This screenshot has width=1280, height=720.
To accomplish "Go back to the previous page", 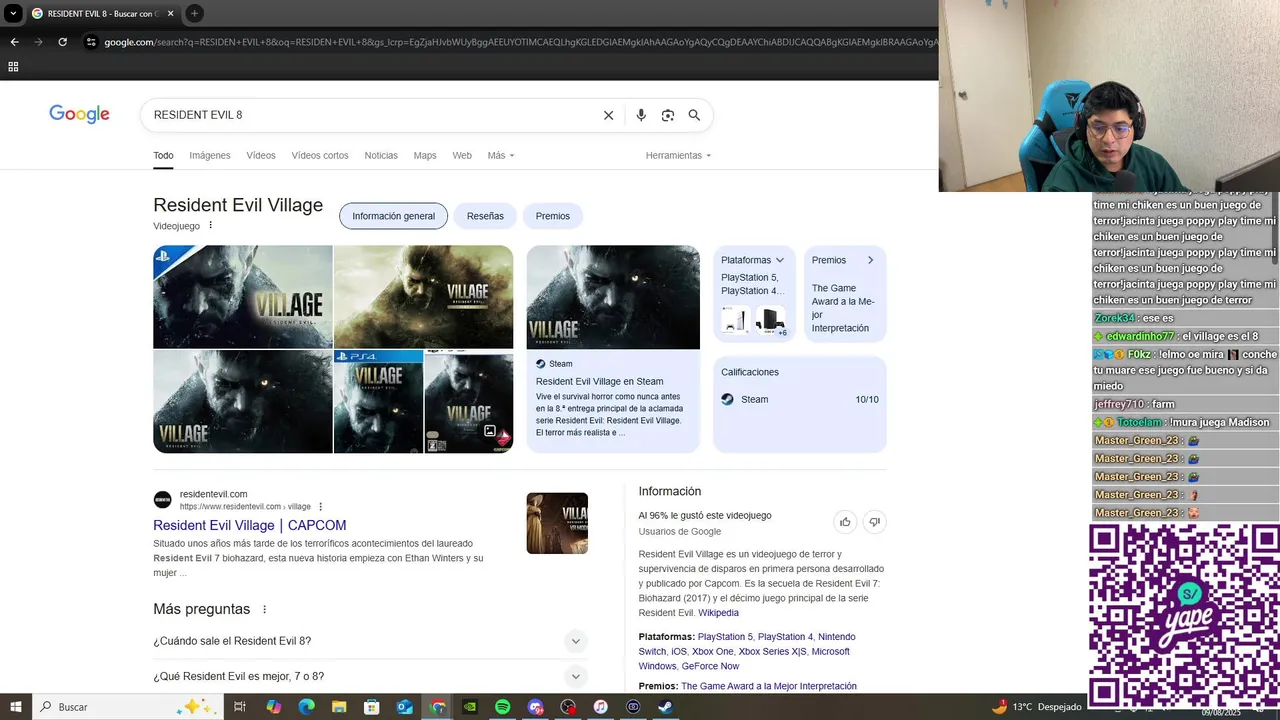I will click(14, 42).
